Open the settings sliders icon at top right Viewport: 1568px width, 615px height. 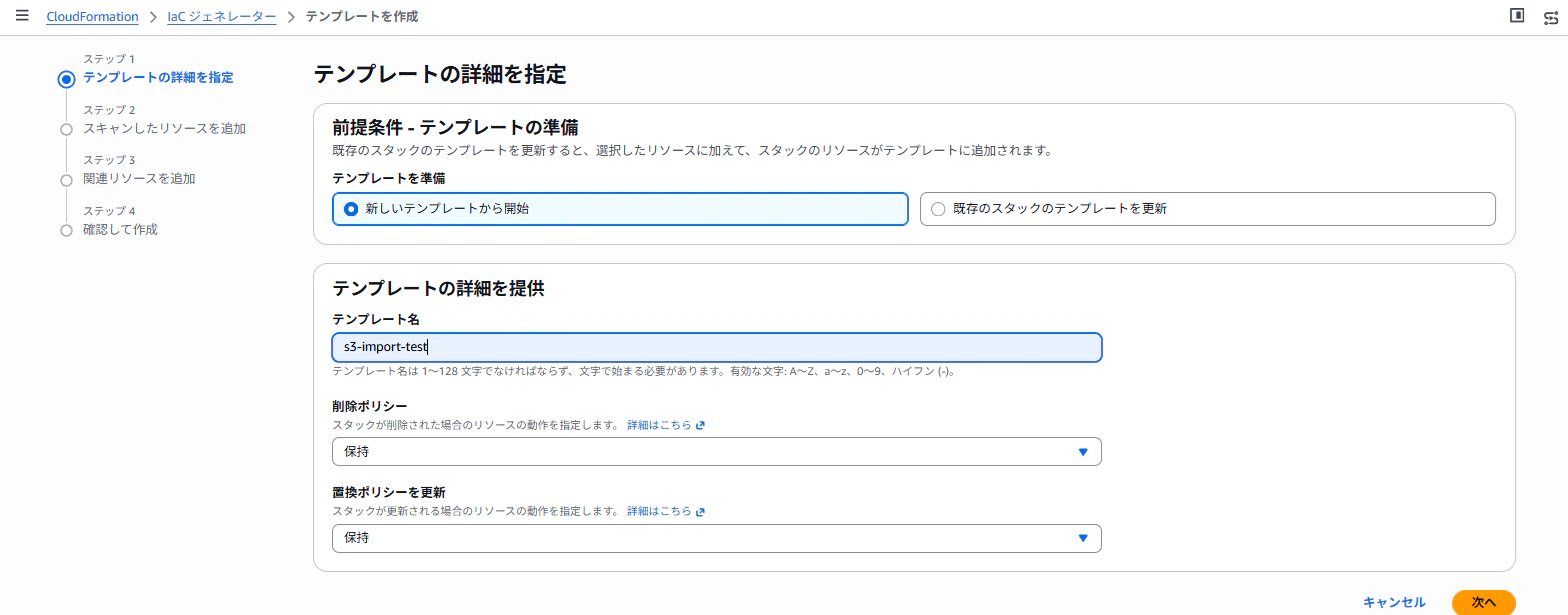pyautogui.click(x=1552, y=16)
